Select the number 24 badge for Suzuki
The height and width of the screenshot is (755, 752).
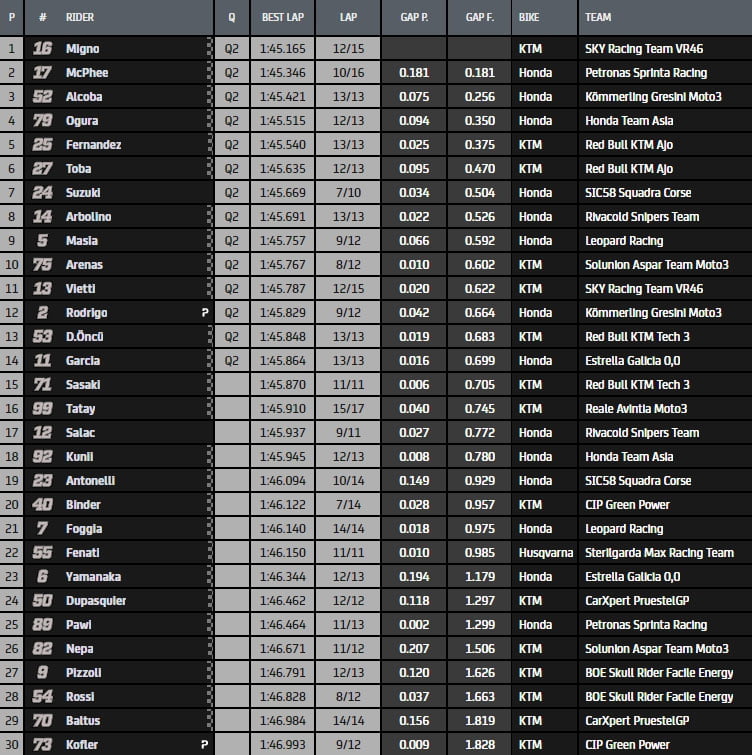click(43, 192)
